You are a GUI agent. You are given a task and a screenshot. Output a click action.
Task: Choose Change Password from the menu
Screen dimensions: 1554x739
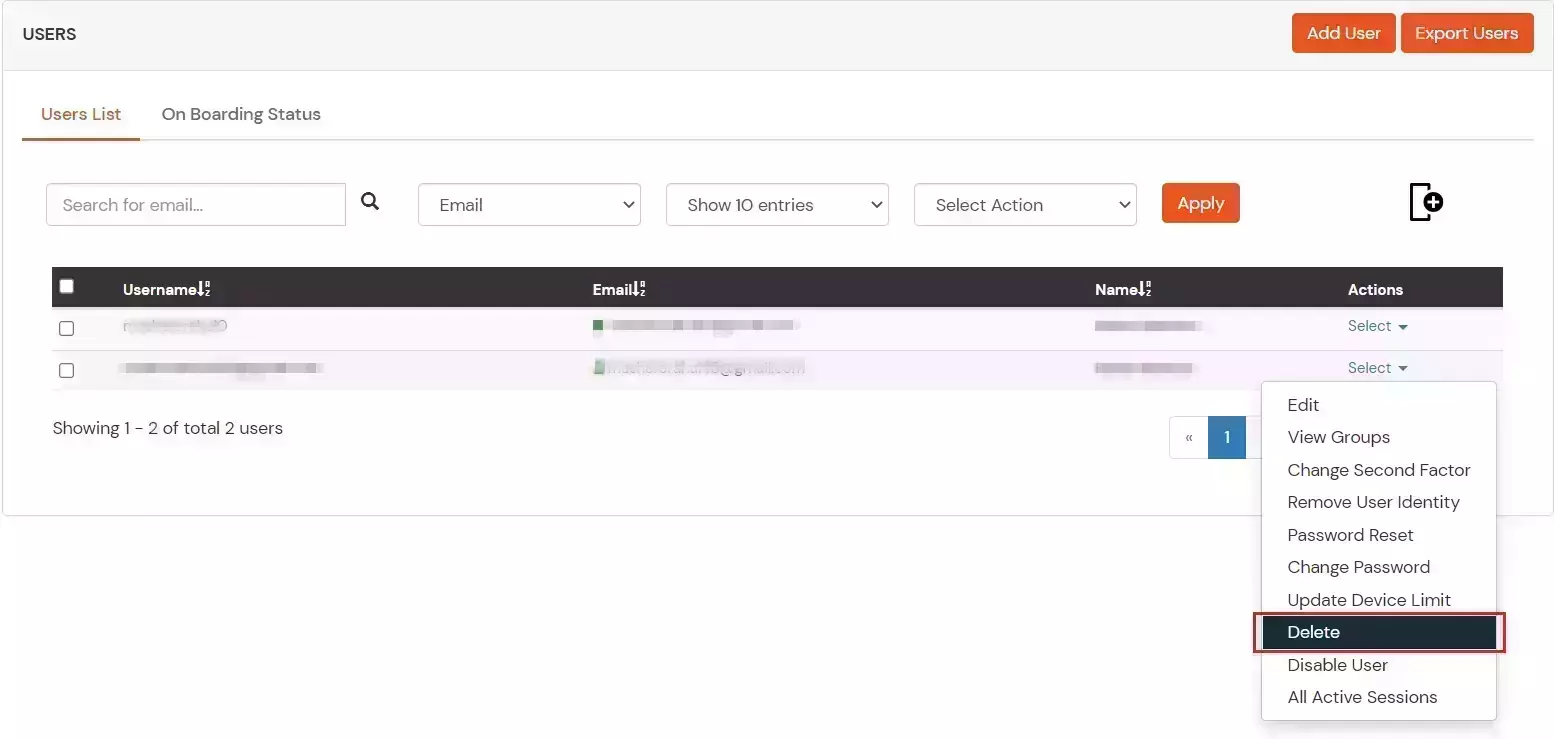pos(1379,567)
